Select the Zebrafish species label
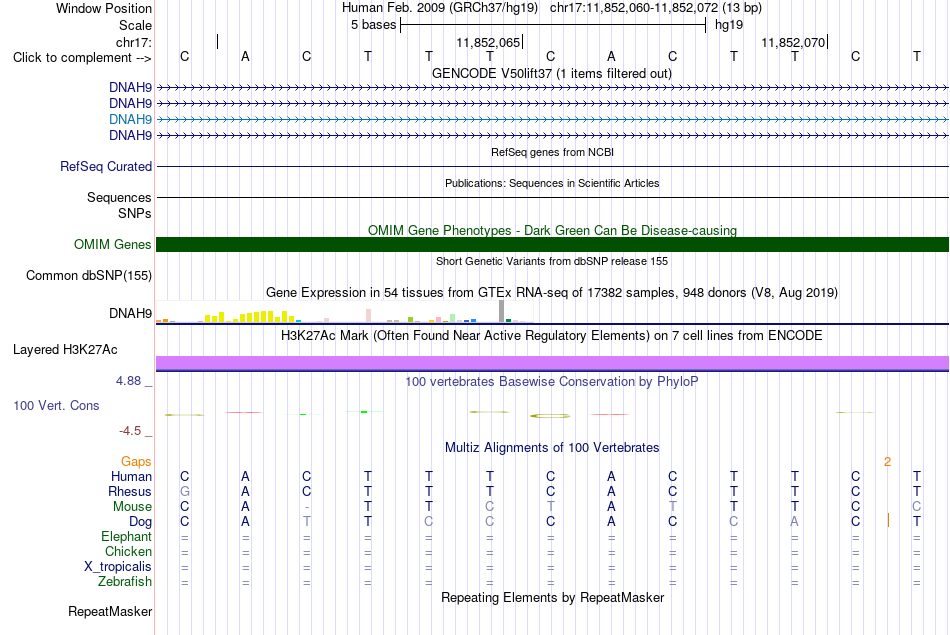 125,582
